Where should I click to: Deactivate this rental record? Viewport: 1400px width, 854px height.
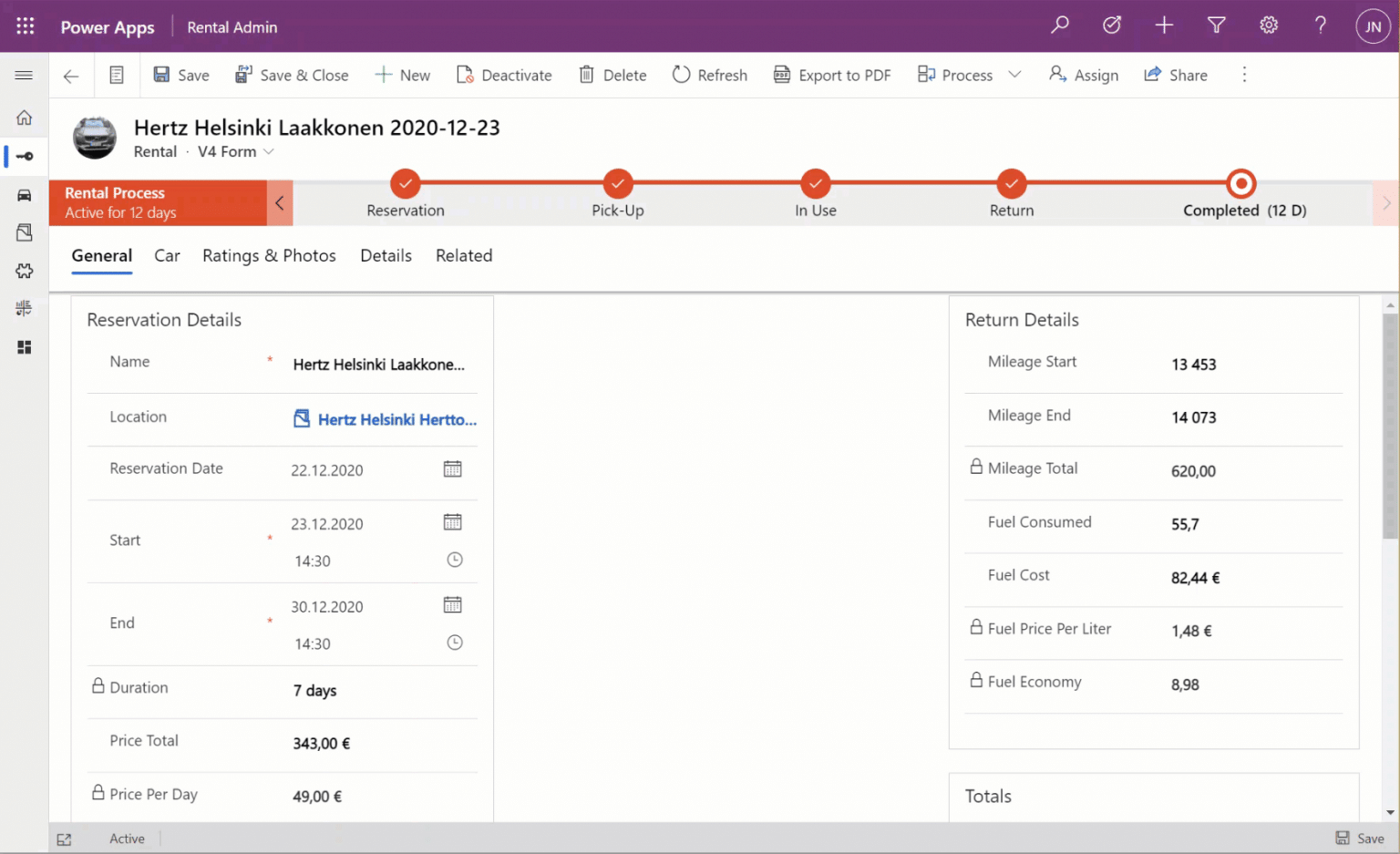coord(504,75)
